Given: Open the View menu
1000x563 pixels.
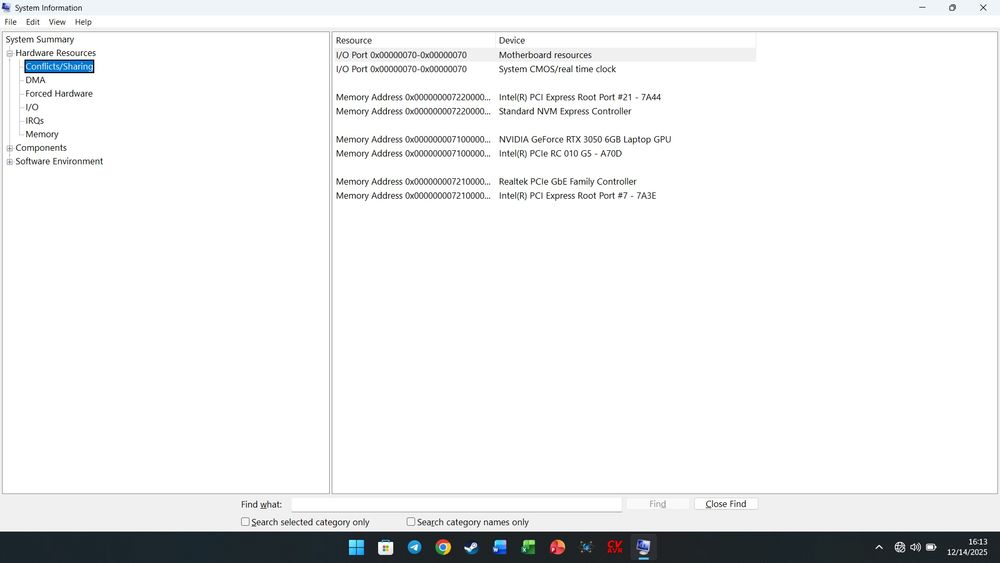Looking at the screenshot, I should point(57,22).
